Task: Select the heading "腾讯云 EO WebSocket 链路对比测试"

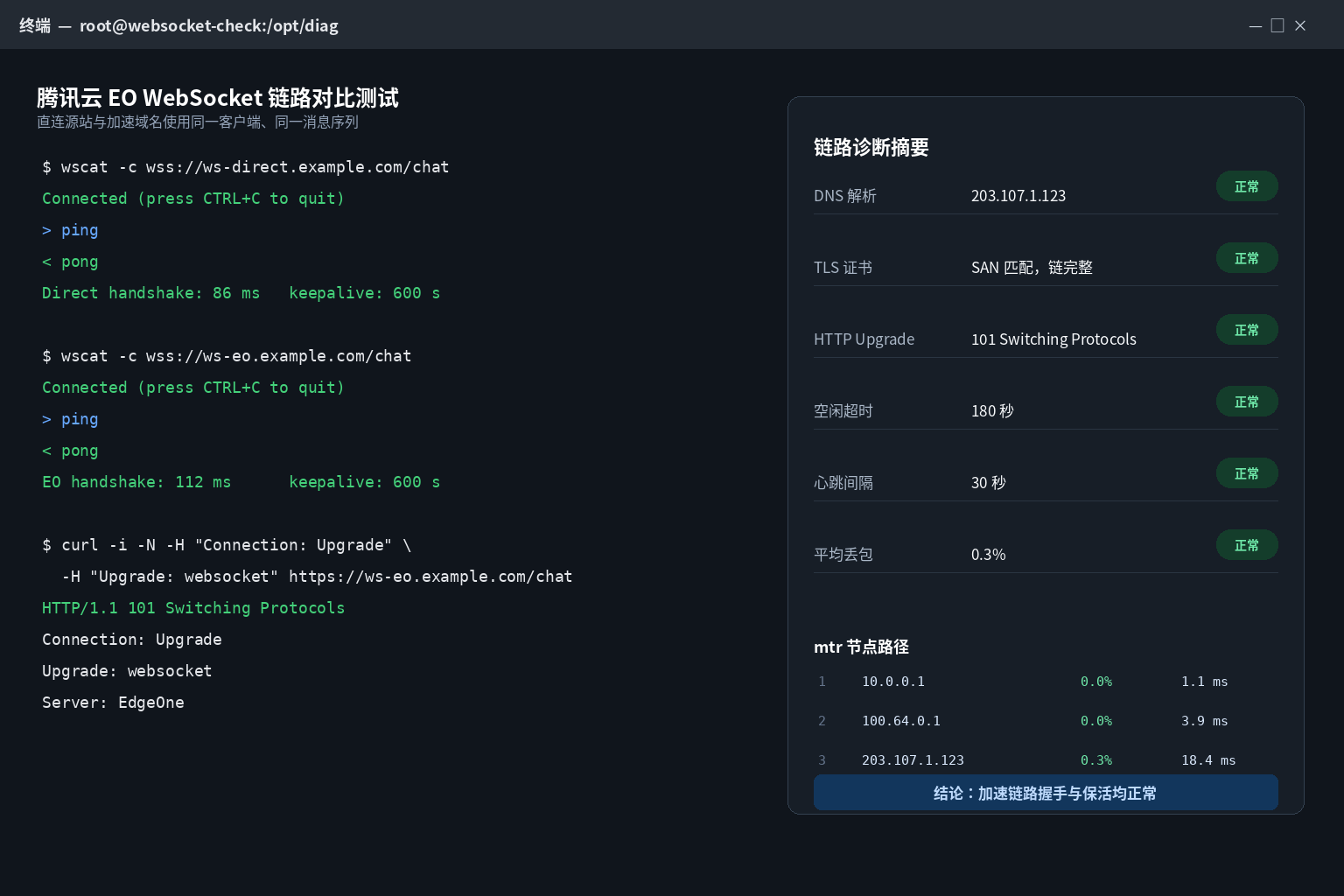Action: click(x=218, y=97)
